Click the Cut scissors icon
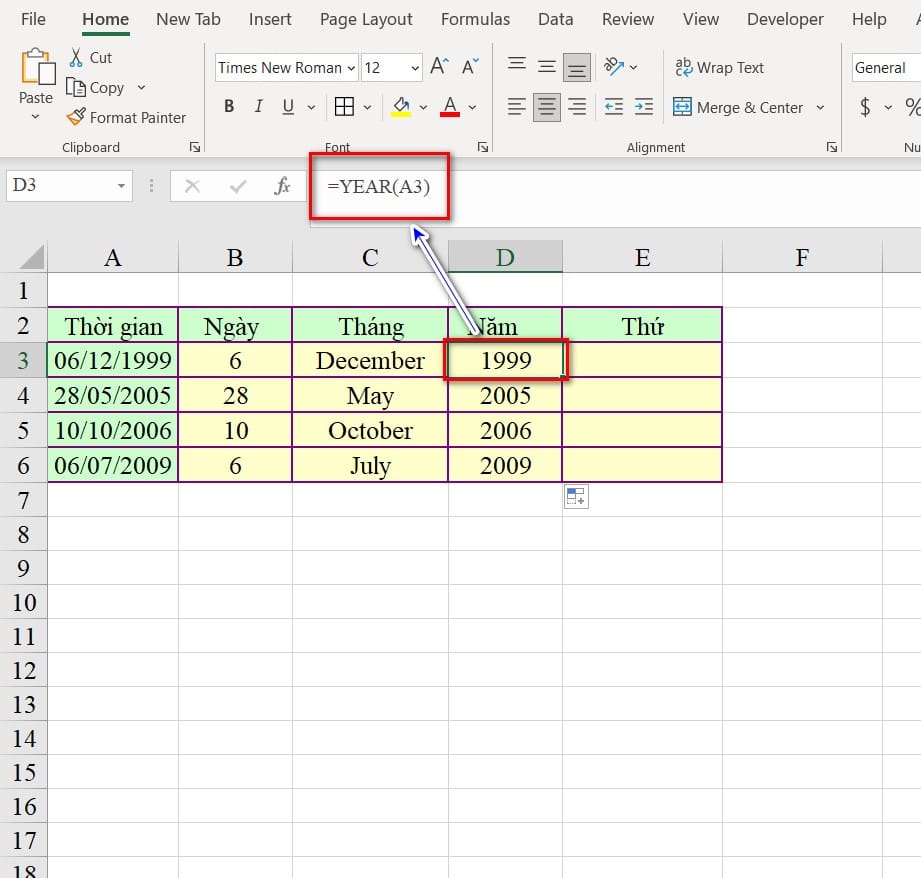The width and height of the screenshot is (921, 878). coord(76,58)
